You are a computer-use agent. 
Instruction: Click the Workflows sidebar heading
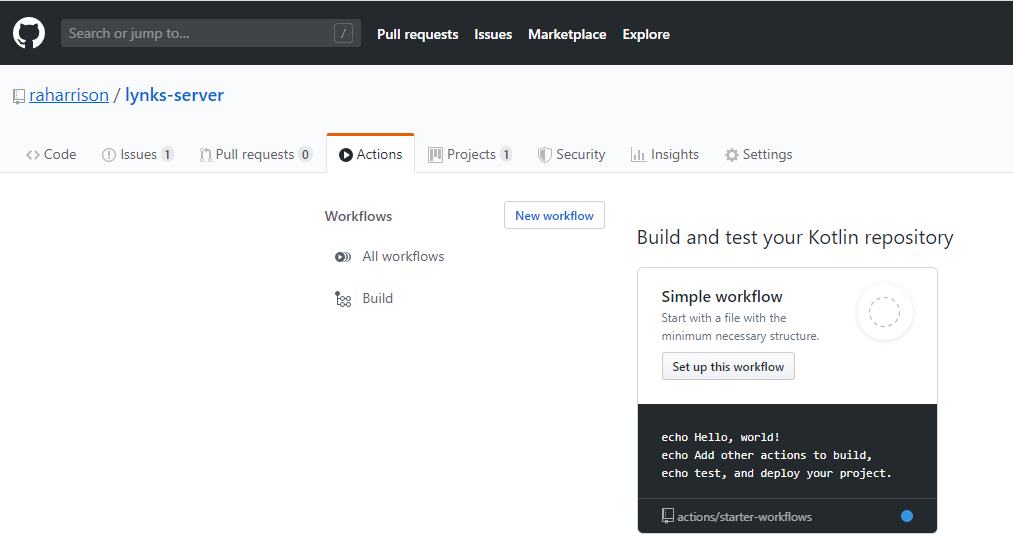[x=358, y=216]
